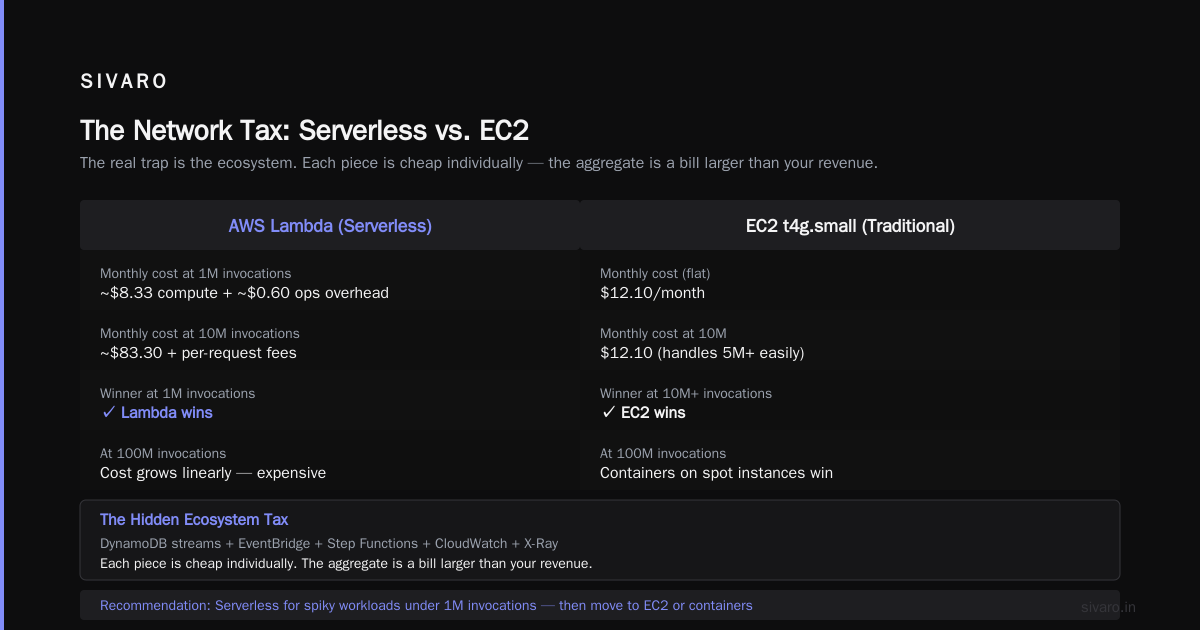Click the DynamoDB streams services line
The width and height of the screenshot is (1200, 630).
(329, 544)
